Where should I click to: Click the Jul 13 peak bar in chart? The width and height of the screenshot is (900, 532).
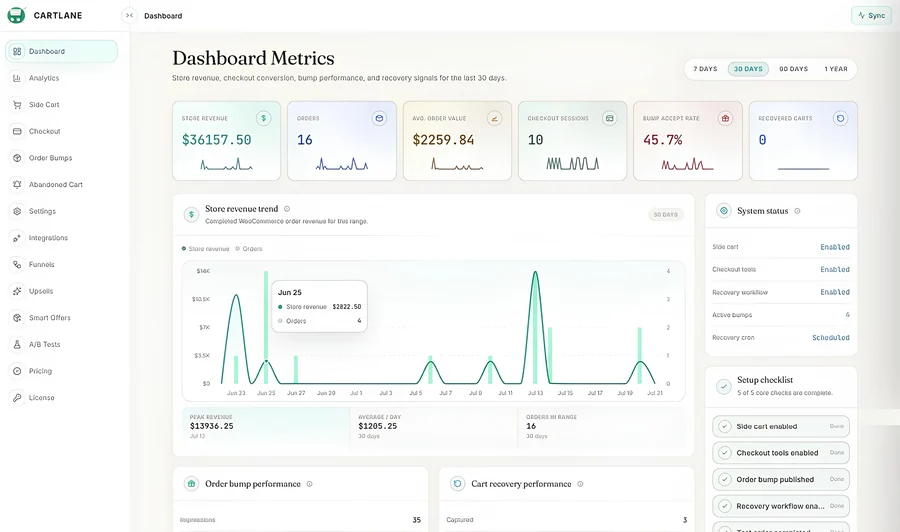click(536, 327)
